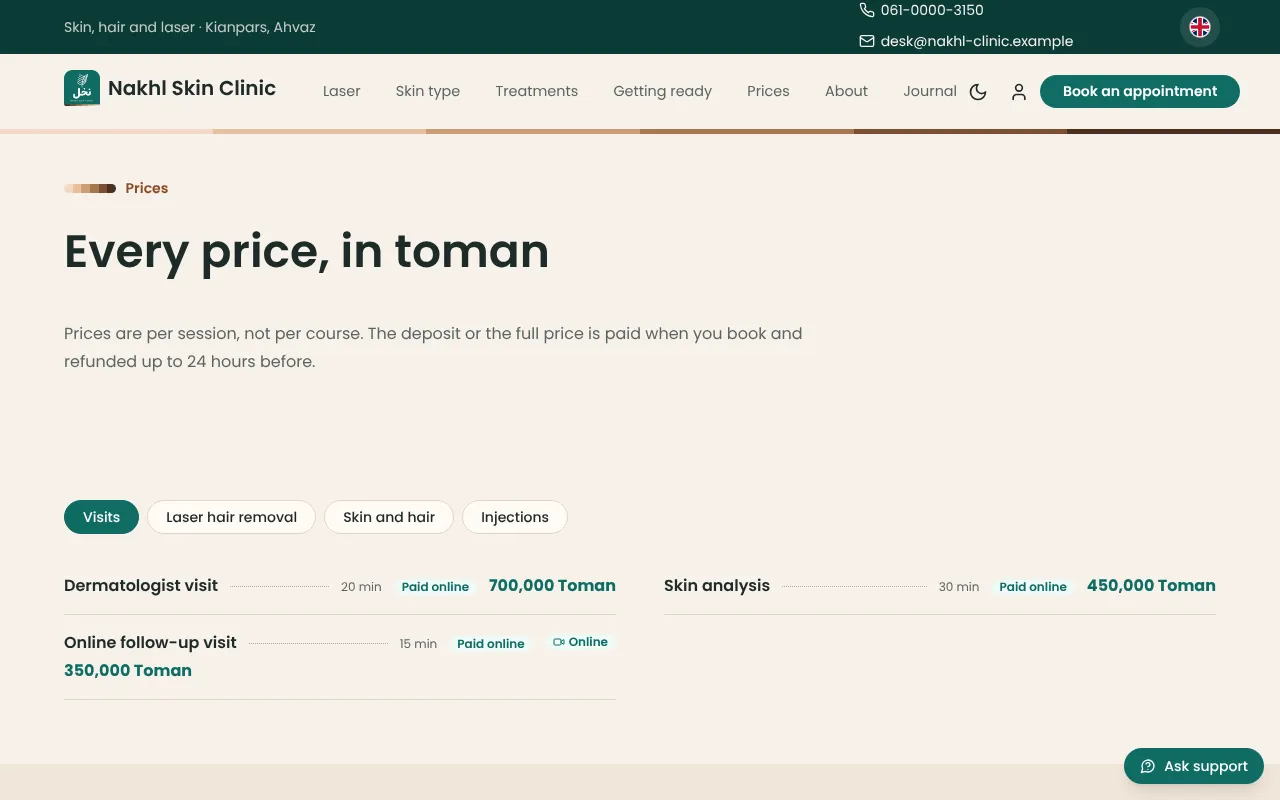Toggle dark mode with the moon icon
The image size is (1280, 800).
tap(978, 92)
